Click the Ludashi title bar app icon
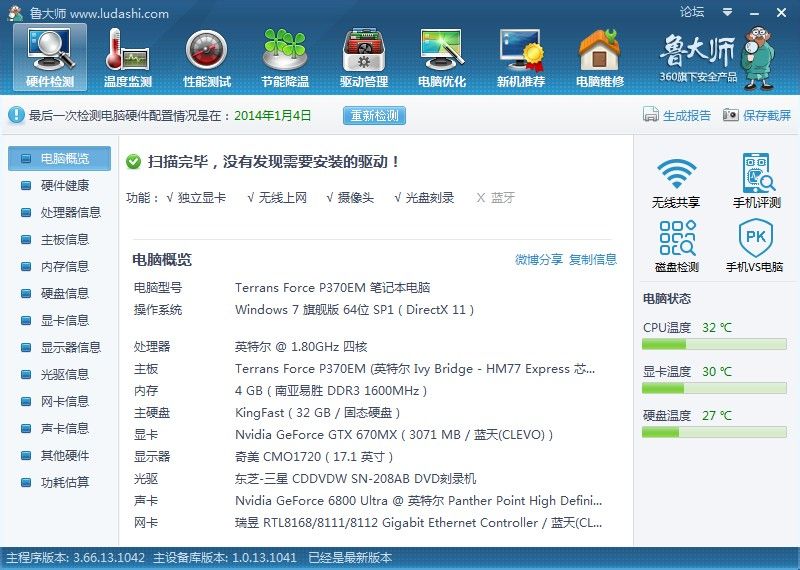This screenshot has height=570, width=800. pyautogui.click(x=15, y=13)
